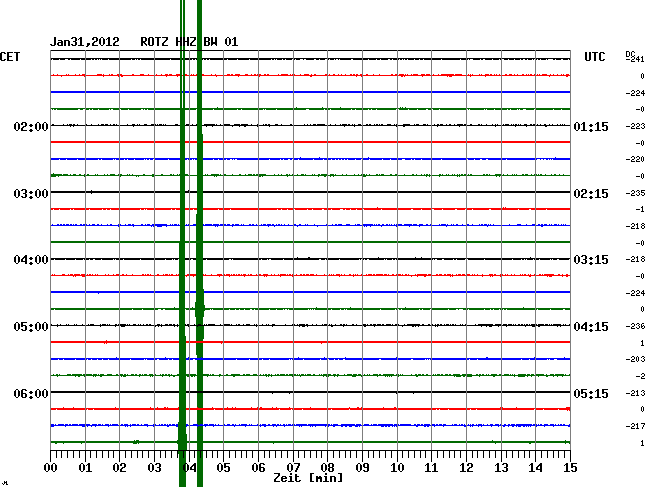Click the Zeit [min] axis title
The image size is (650, 494).
308,478
